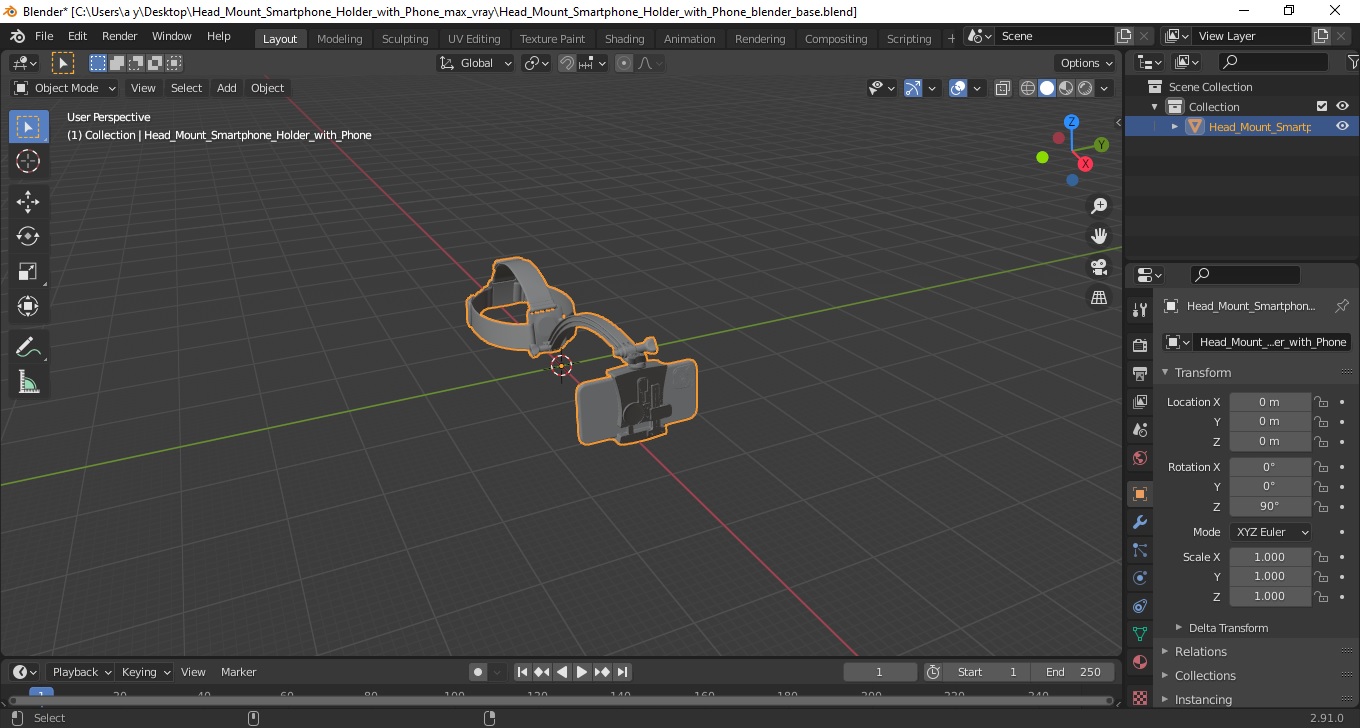Expand the Relations panel
The height and width of the screenshot is (728, 1360).
1200,651
